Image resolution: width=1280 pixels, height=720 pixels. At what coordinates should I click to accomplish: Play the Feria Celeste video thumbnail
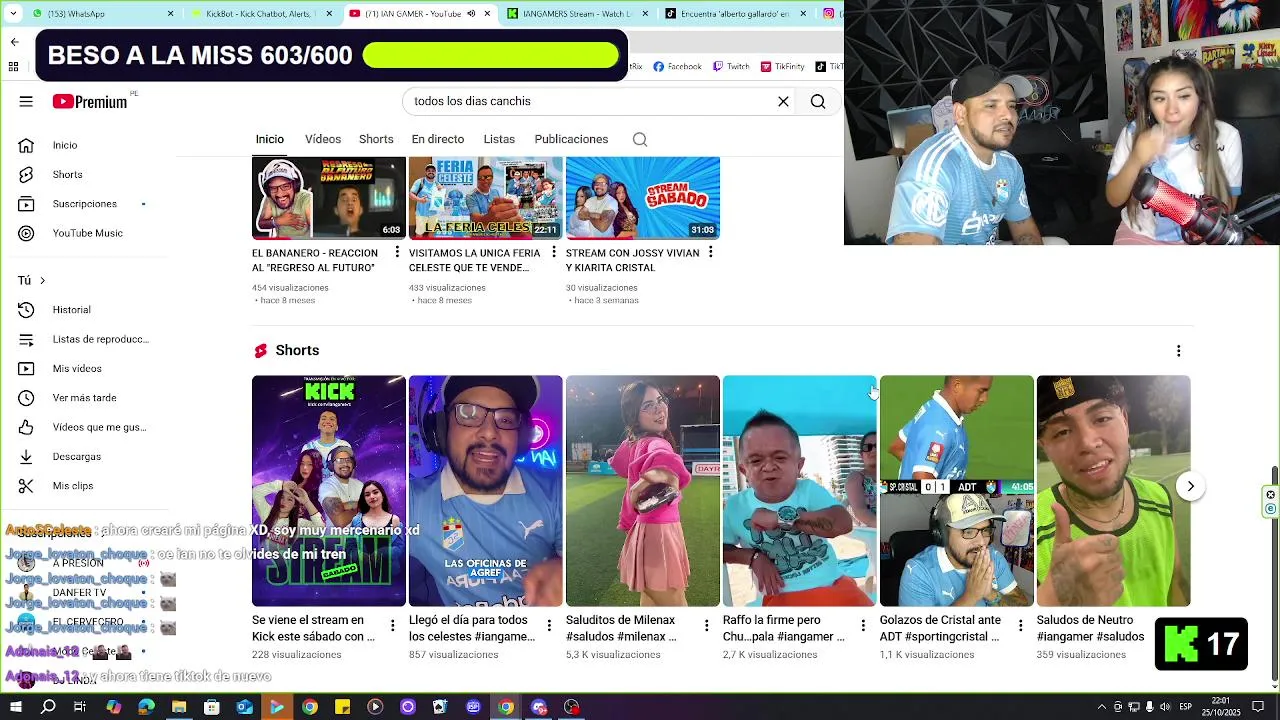pyautogui.click(x=486, y=198)
